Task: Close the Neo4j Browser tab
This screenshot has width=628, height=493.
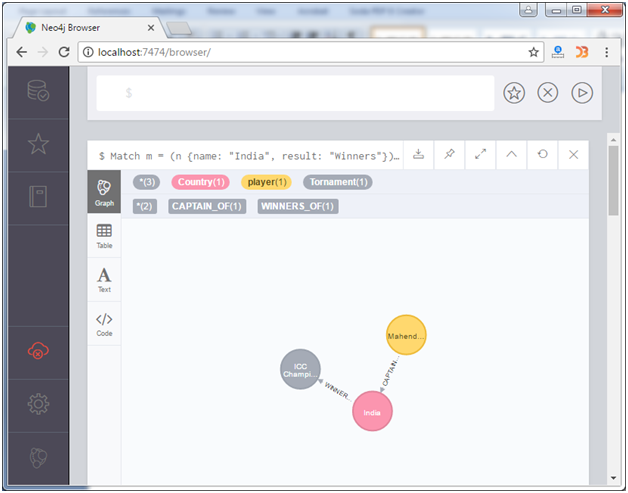Action: click(x=151, y=28)
